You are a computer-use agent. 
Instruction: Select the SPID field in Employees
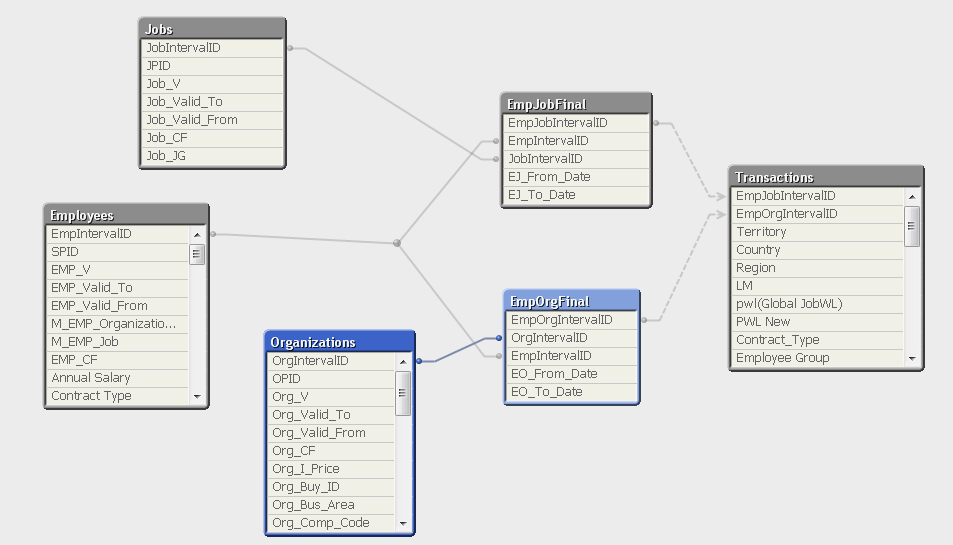point(118,252)
